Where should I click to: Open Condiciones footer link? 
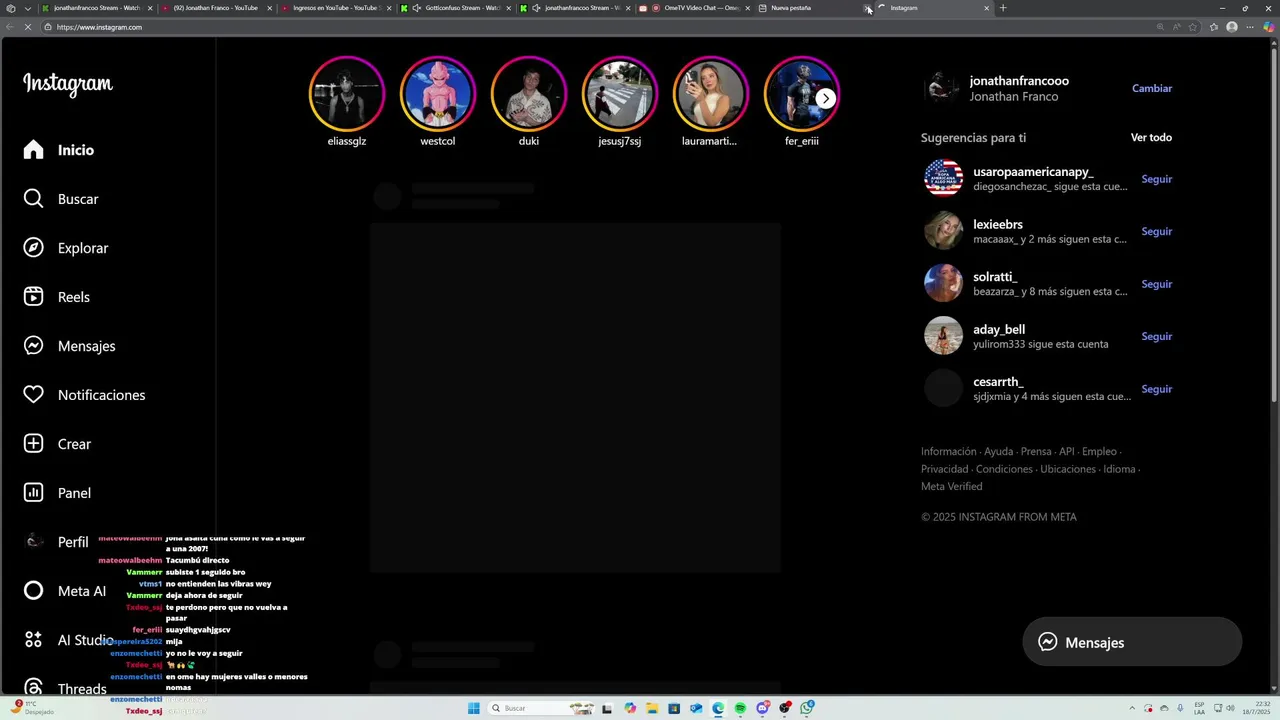(1004, 469)
